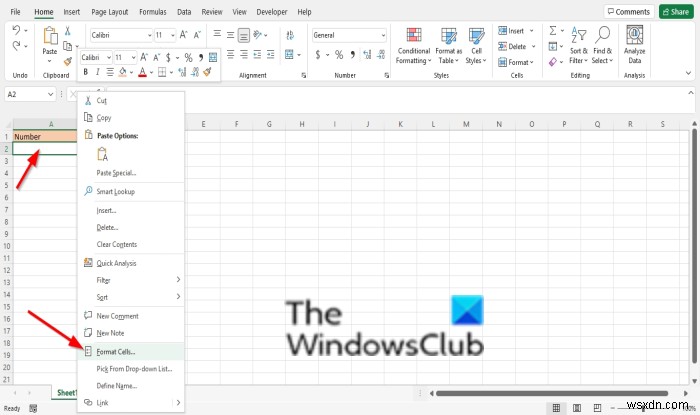
Task: Click mini toolbar Format Painter brush
Action: (x=207, y=72)
